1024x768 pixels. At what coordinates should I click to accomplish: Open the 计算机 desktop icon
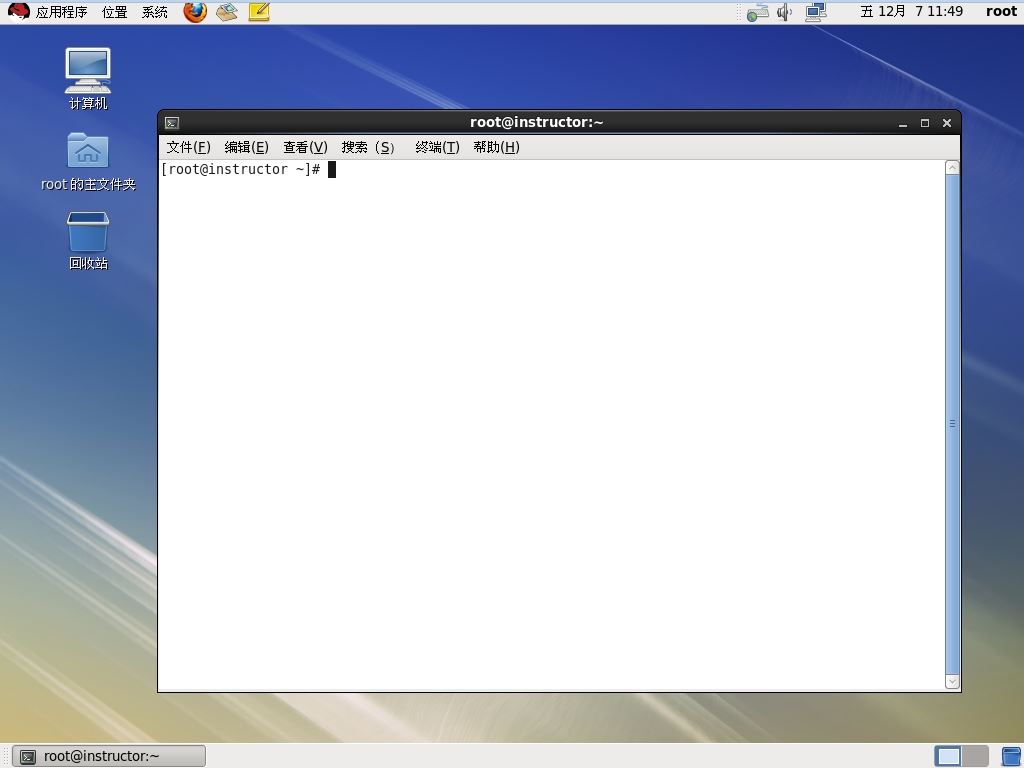pos(88,78)
